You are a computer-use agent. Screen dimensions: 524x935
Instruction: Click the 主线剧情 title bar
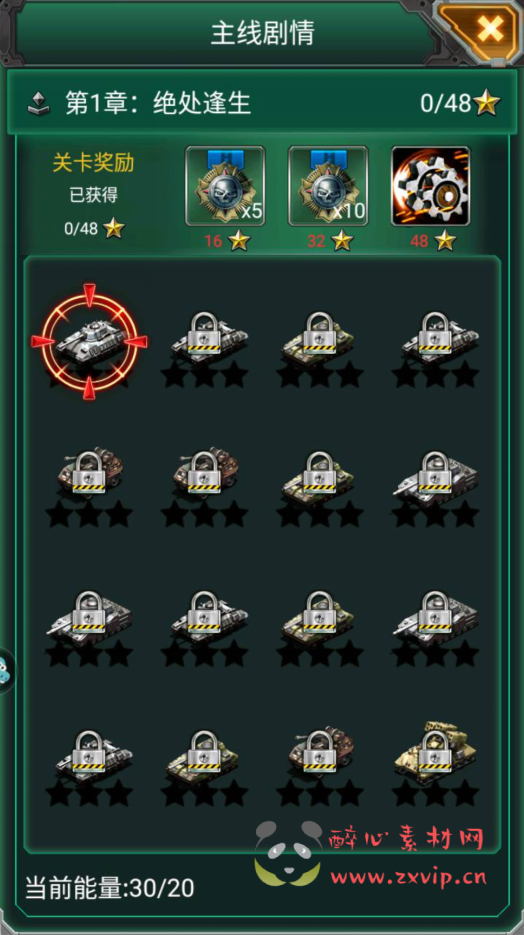pyautogui.click(x=262, y=33)
